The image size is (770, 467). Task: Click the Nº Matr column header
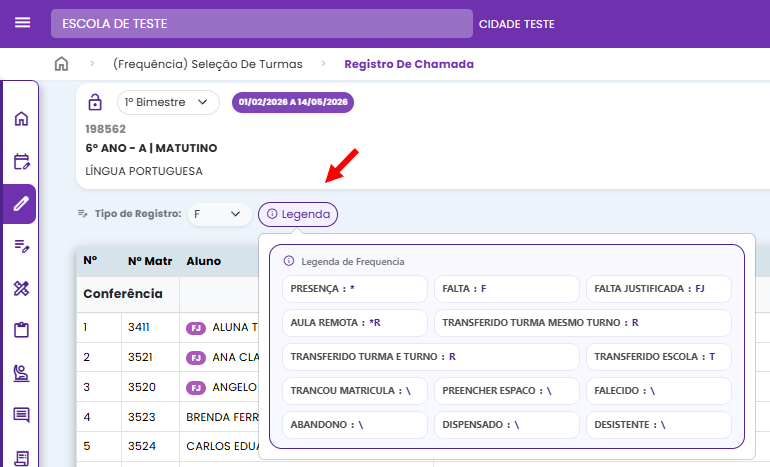pyautogui.click(x=150, y=261)
